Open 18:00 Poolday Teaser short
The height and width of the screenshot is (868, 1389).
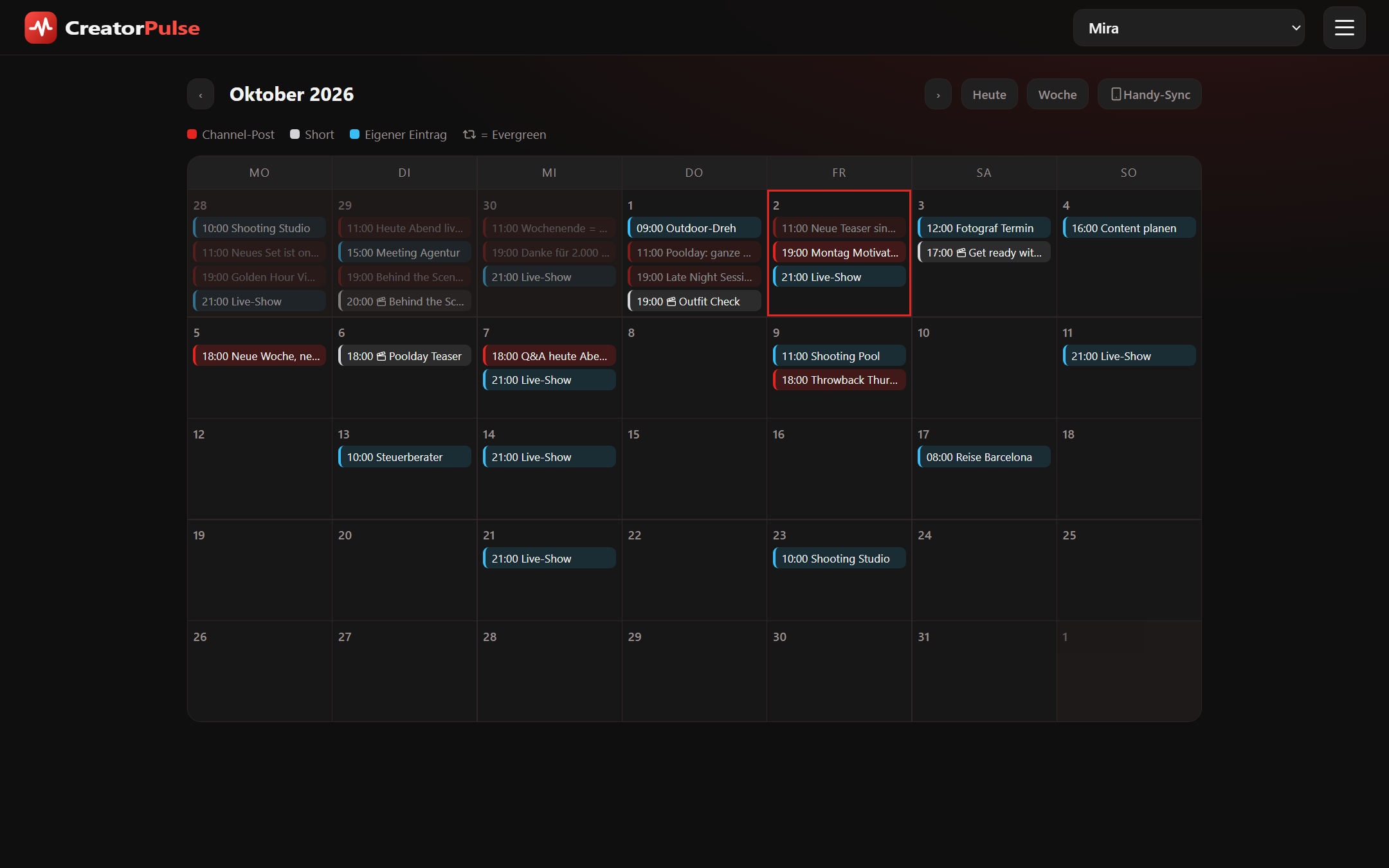pos(404,356)
